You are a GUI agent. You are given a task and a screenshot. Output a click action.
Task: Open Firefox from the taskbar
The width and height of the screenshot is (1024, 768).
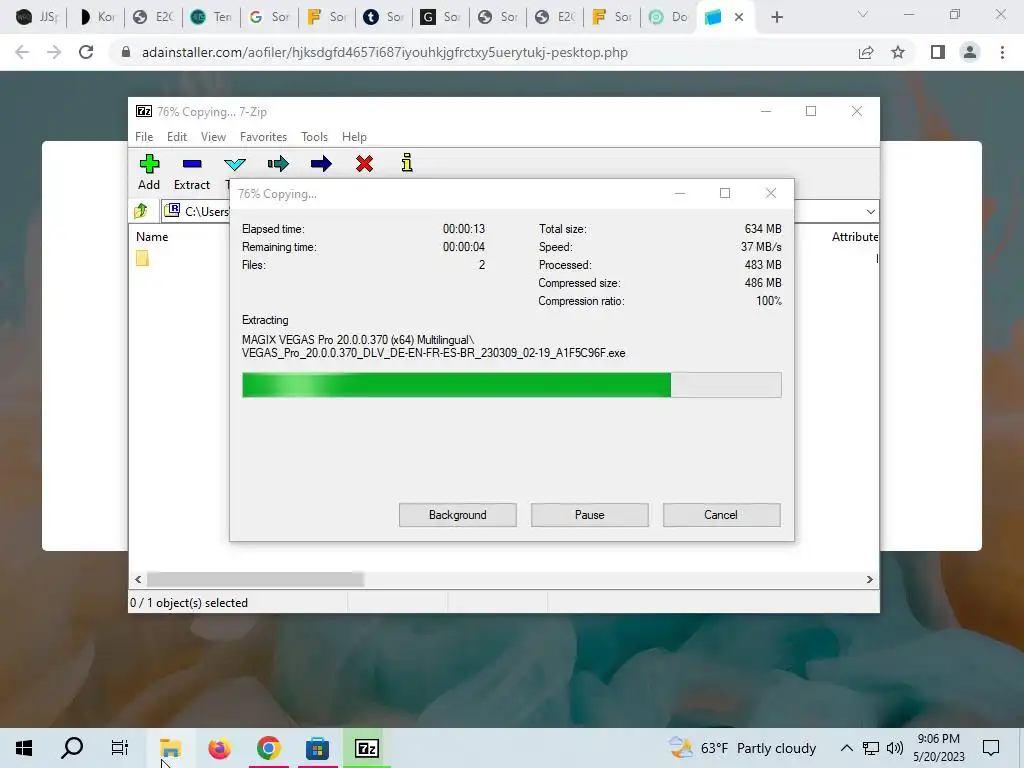[219, 748]
